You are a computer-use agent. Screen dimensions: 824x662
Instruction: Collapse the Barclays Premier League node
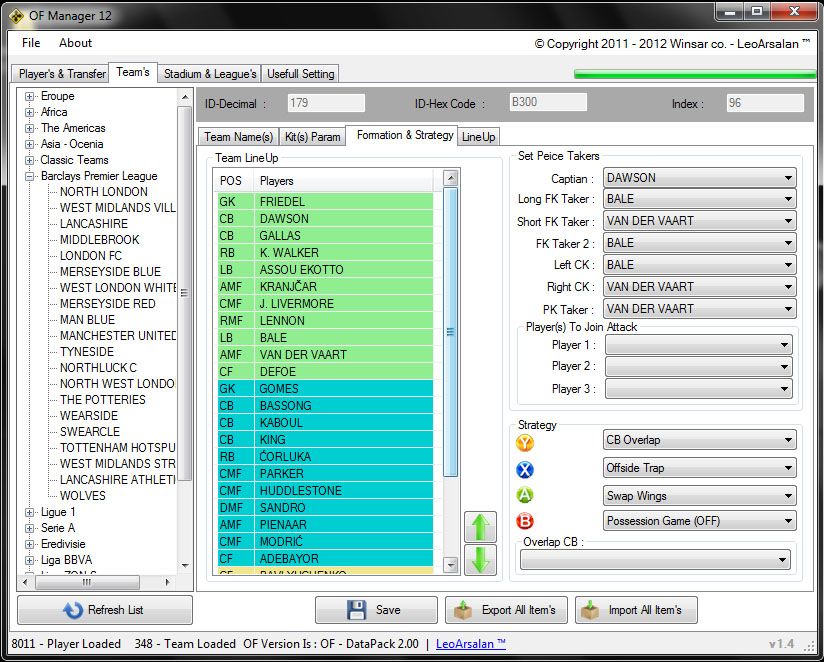pos(30,176)
